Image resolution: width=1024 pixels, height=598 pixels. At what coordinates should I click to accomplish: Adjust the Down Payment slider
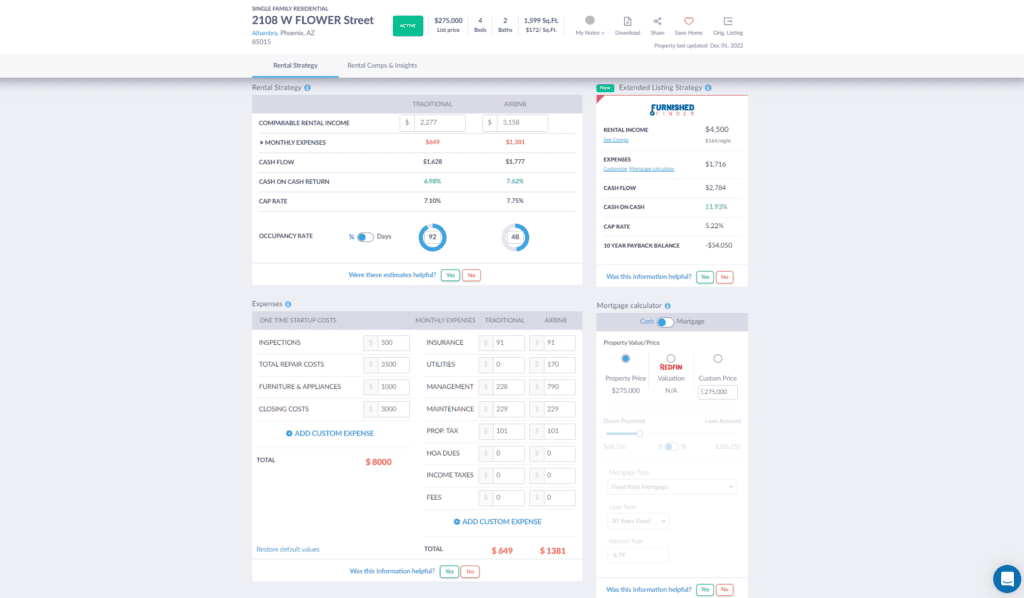click(x=640, y=434)
